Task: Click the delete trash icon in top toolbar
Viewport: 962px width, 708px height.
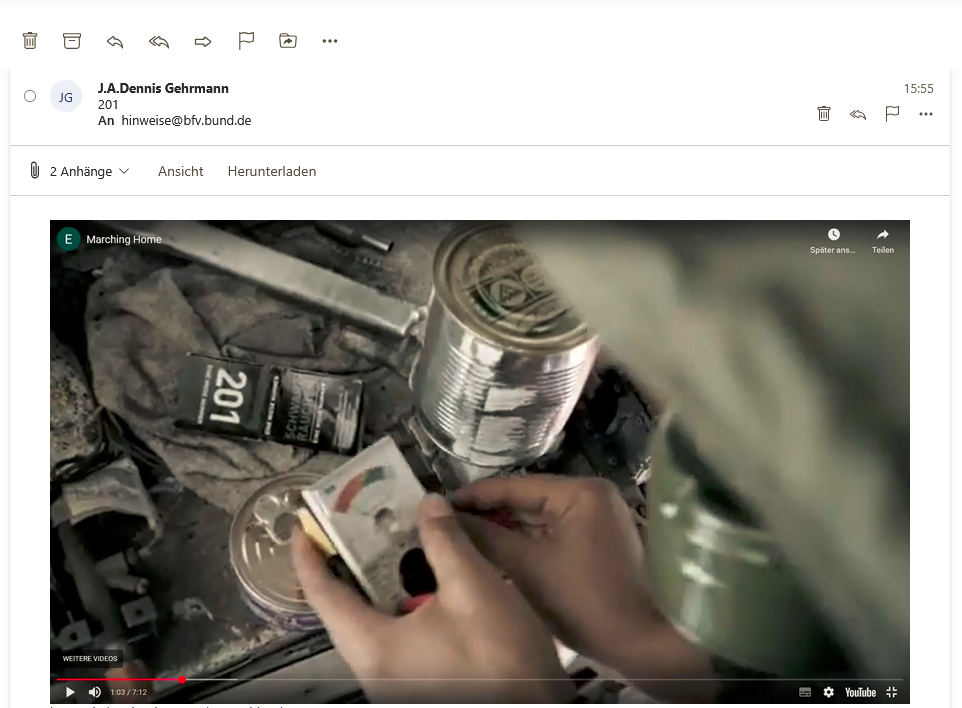Action: coord(30,41)
